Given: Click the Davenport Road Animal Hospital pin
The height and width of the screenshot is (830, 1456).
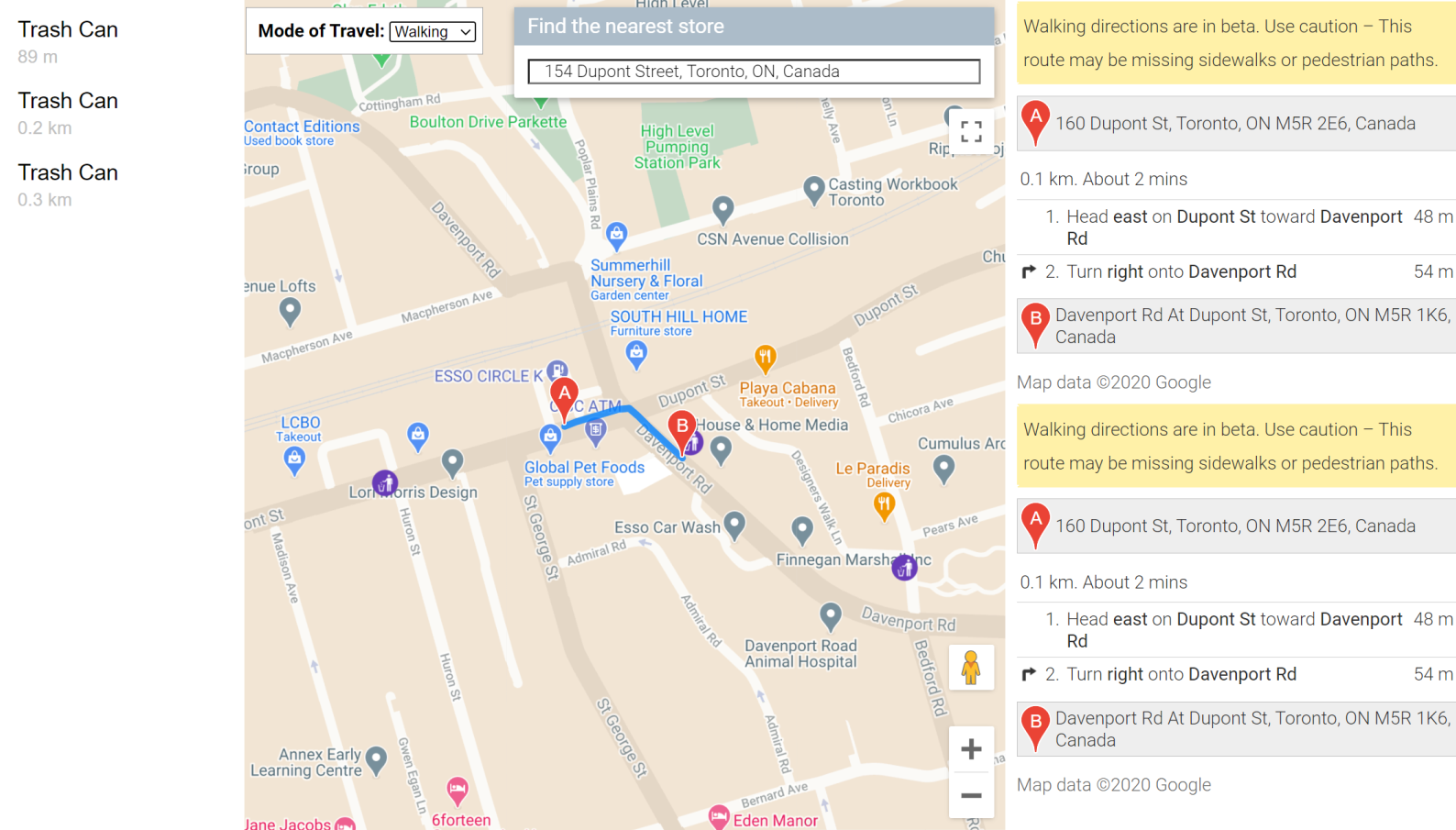Looking at the screenshot, I should pyautogui.click(x=831, y=615).
